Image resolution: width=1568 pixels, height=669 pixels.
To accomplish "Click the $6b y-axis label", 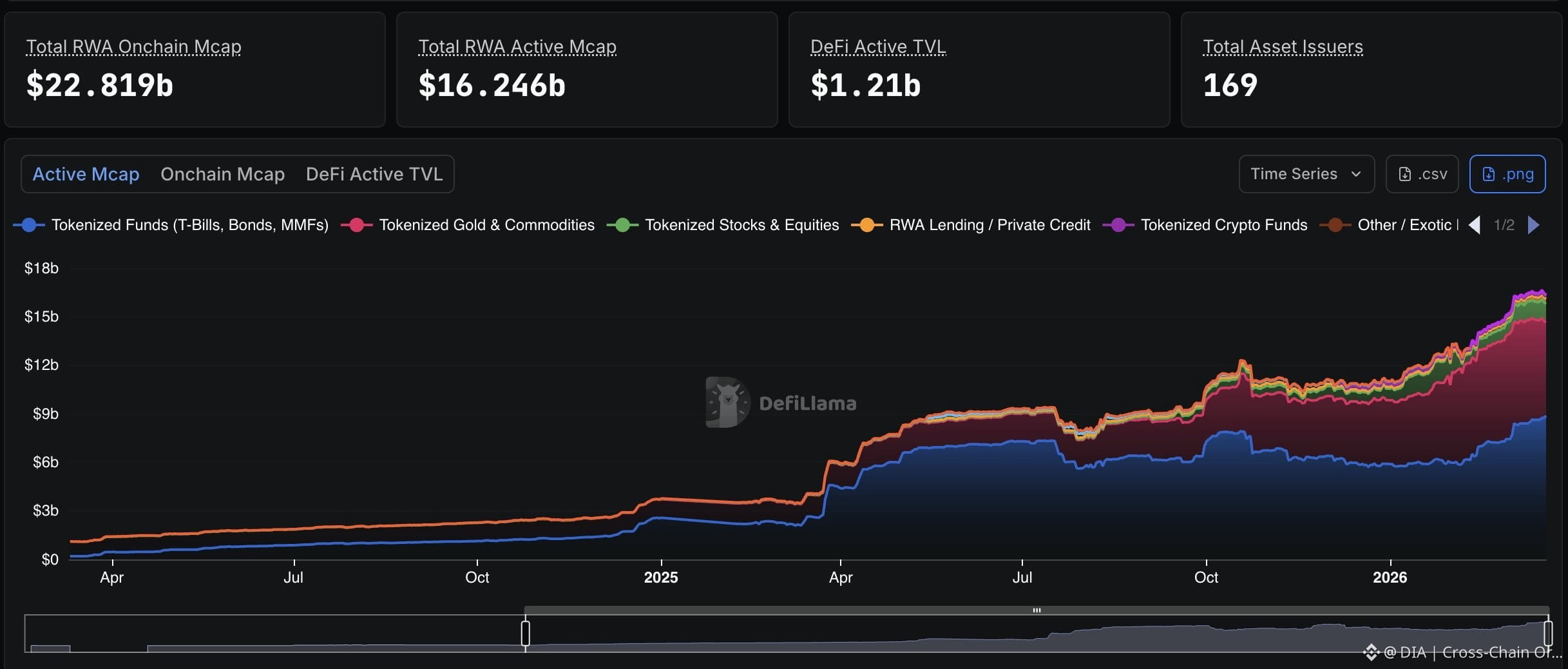I will 46,462.
